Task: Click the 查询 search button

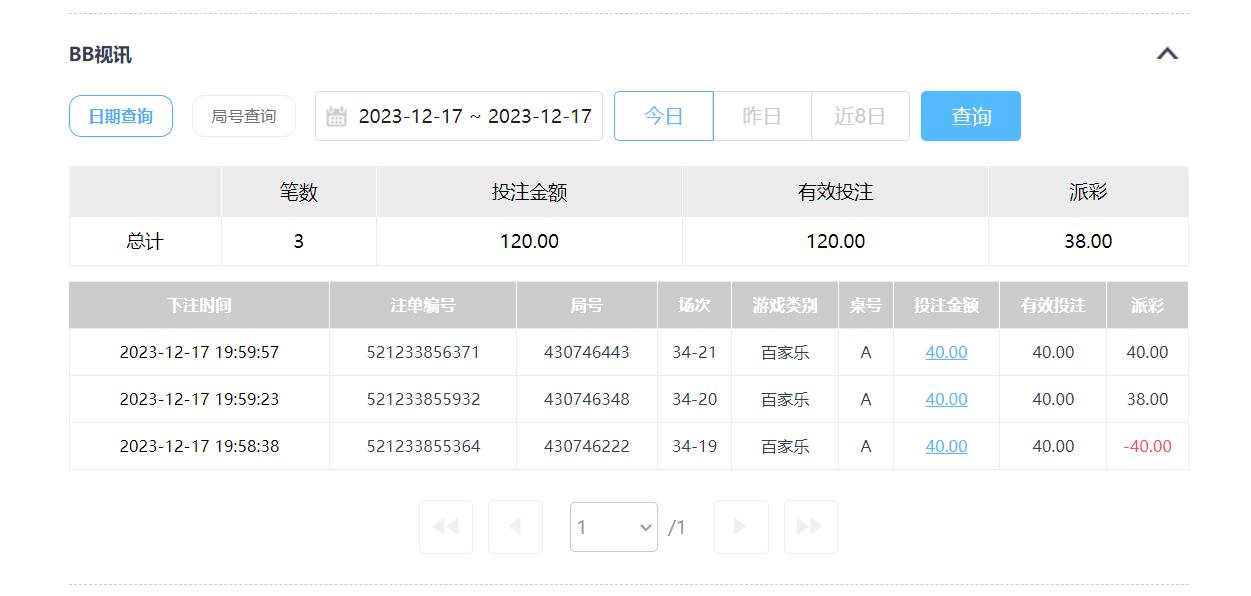Action: 971,116
